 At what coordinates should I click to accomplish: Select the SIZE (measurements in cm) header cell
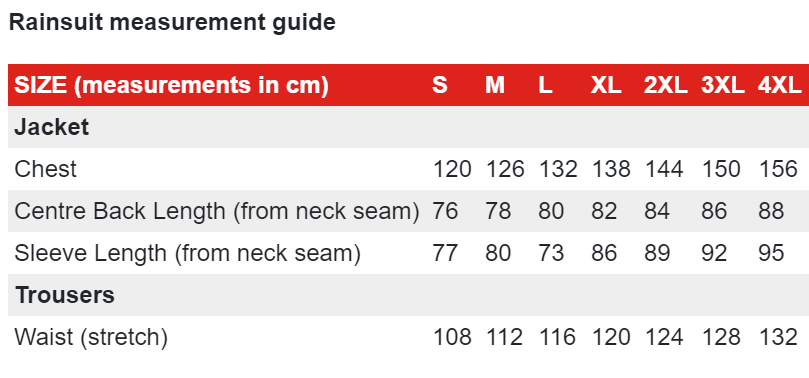171,85
